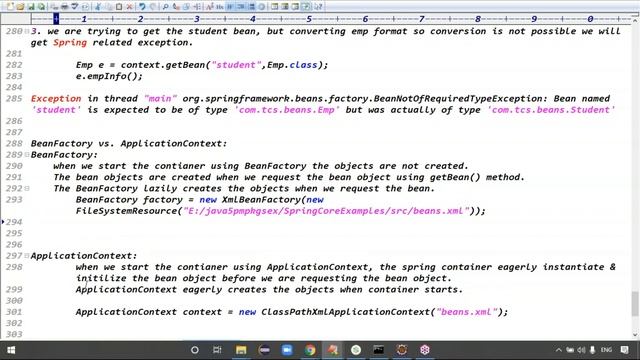This screenshot has width=640, height=360.
Task: Collapse the fold marker at line 292
Action: (x=27, y=188)
